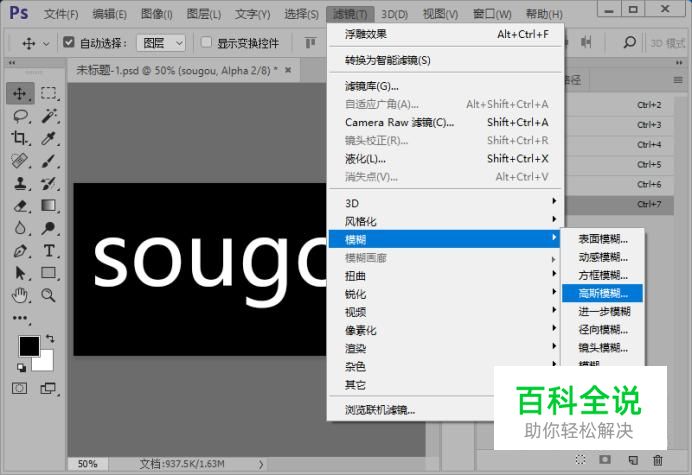Open the Move tool preset picker arrow
Screen dimensions: 692x475
coord(46,44)
